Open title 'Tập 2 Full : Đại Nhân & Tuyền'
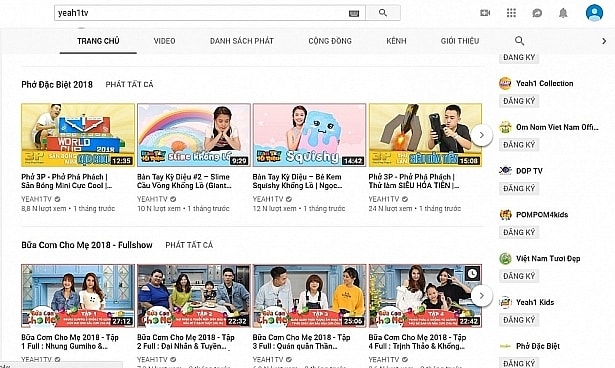The width and height of the screenshot is (615, 368). click(x=186, y=342)
